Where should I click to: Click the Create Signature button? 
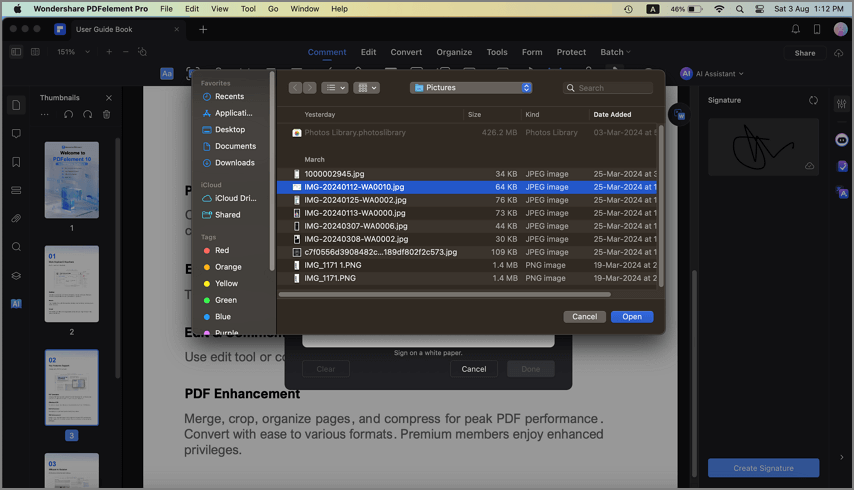[763, 468]
